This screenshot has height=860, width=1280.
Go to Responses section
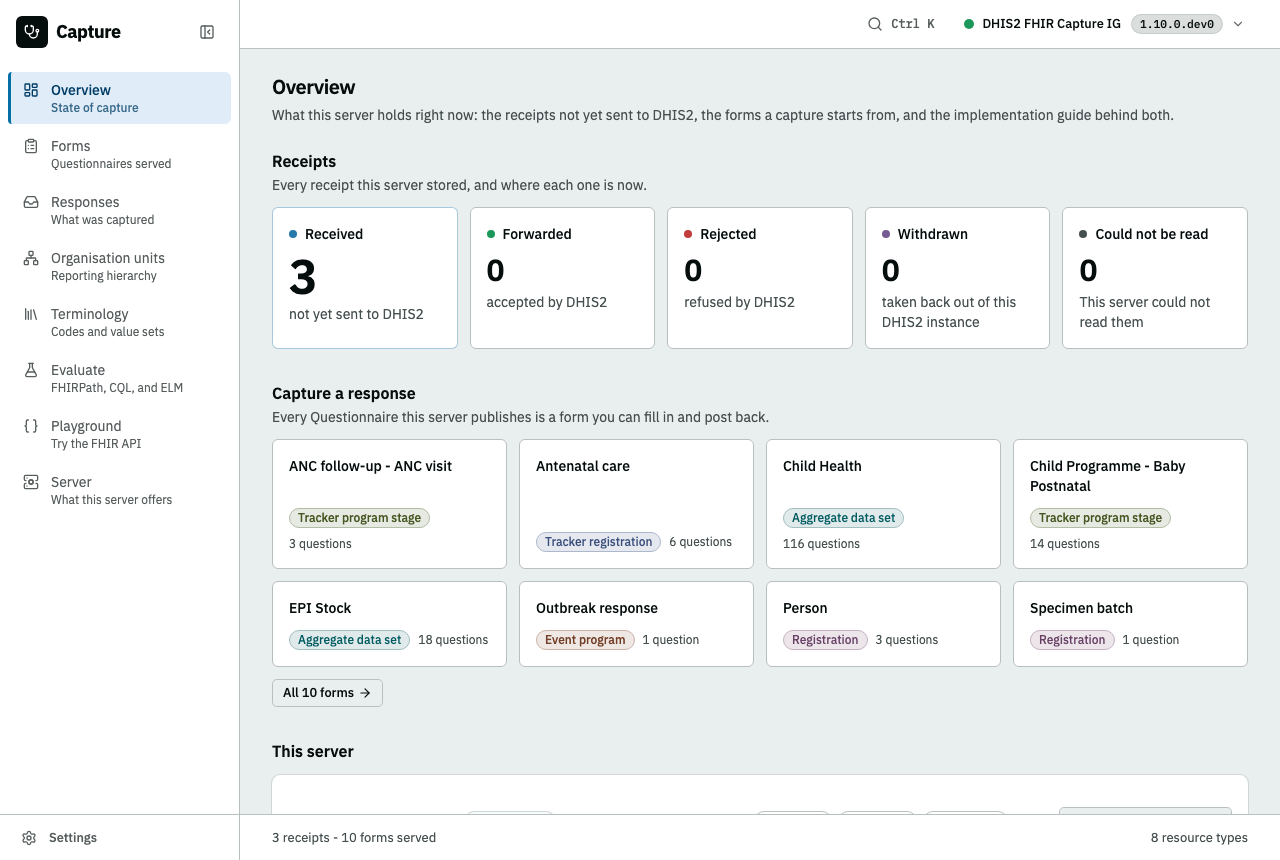coord(119,210)
